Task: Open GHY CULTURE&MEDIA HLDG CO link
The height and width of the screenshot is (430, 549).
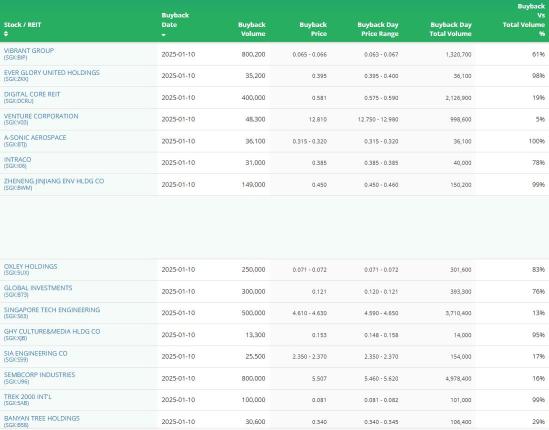Action: (52, 331)
